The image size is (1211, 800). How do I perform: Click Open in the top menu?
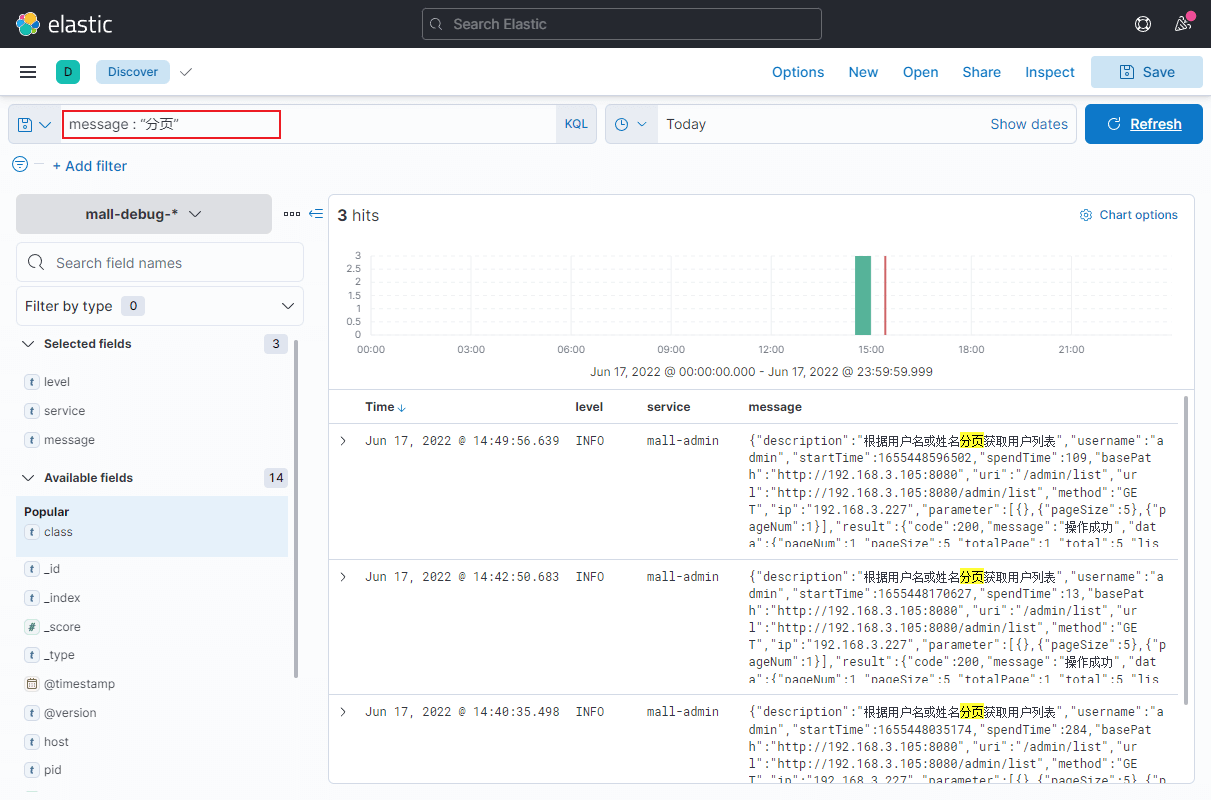coord(921,72)
